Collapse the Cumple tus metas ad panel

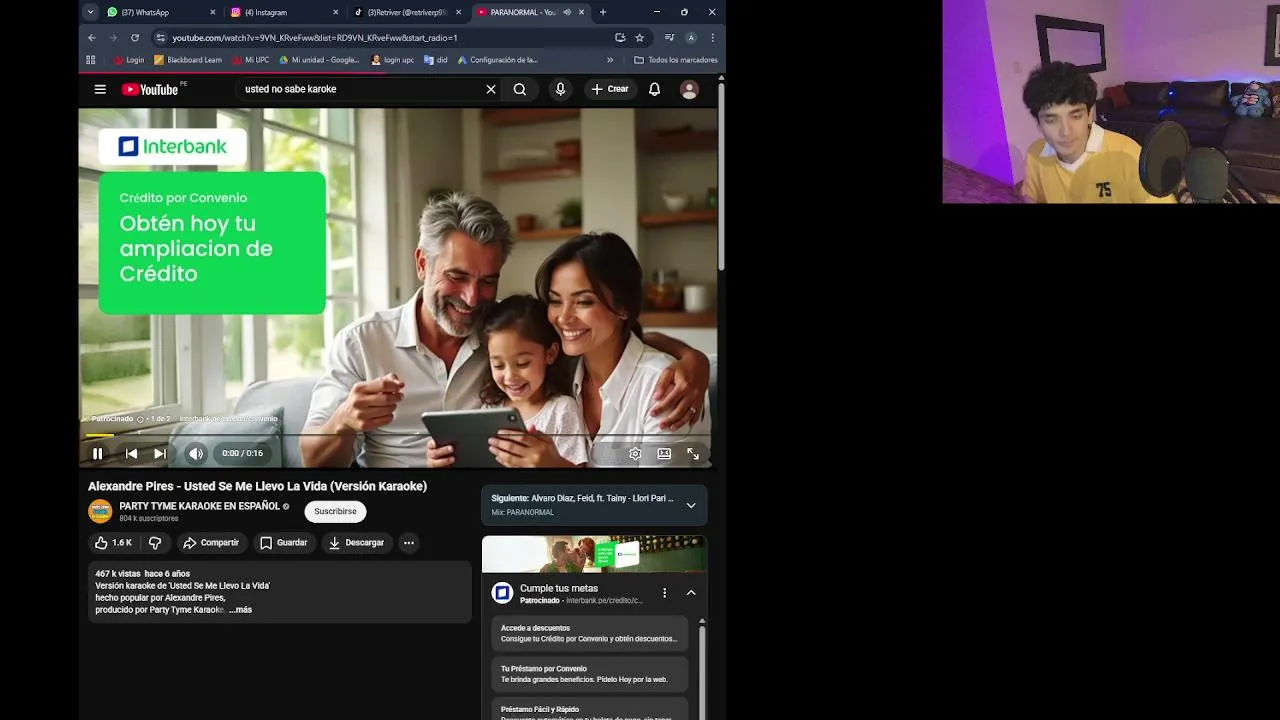coord(691,593)
